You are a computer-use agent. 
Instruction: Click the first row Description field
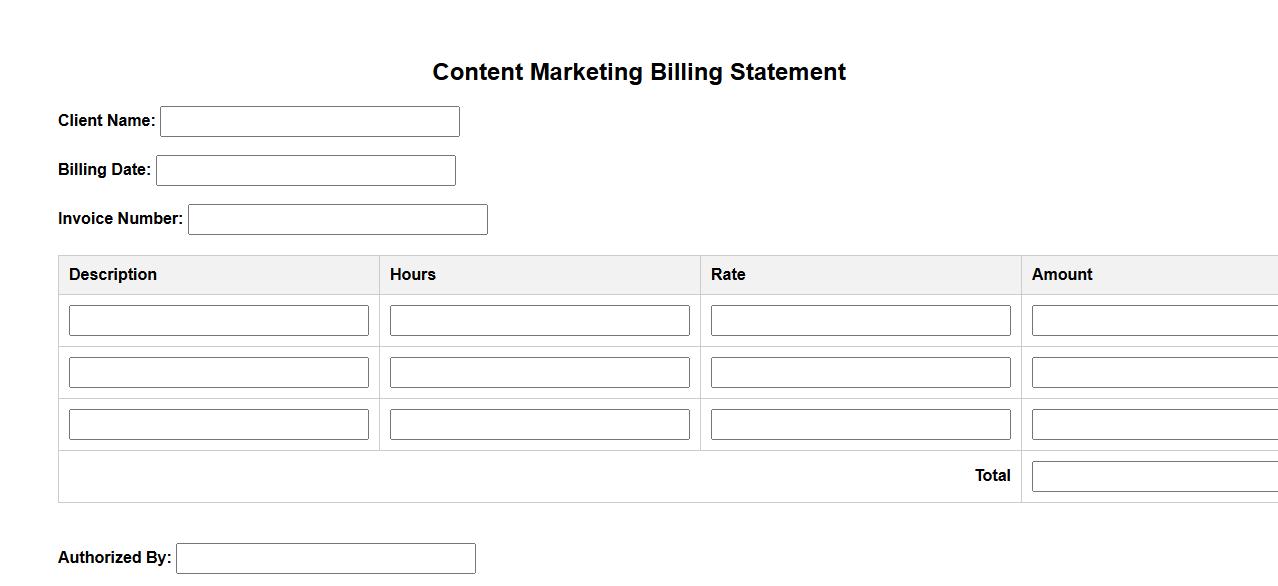click(219, 320)
